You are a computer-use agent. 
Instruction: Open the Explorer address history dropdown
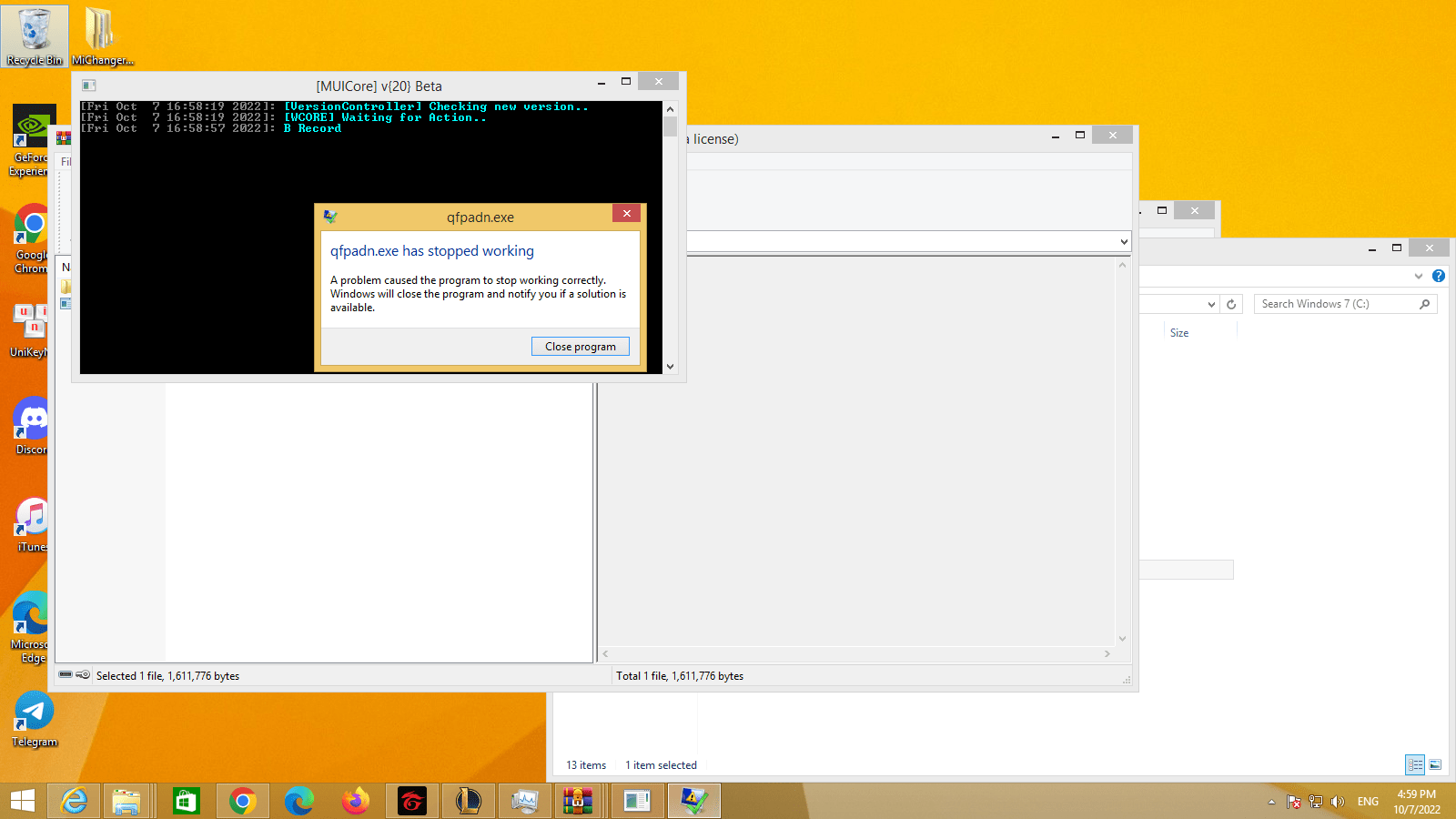[x=1211, y=304]
